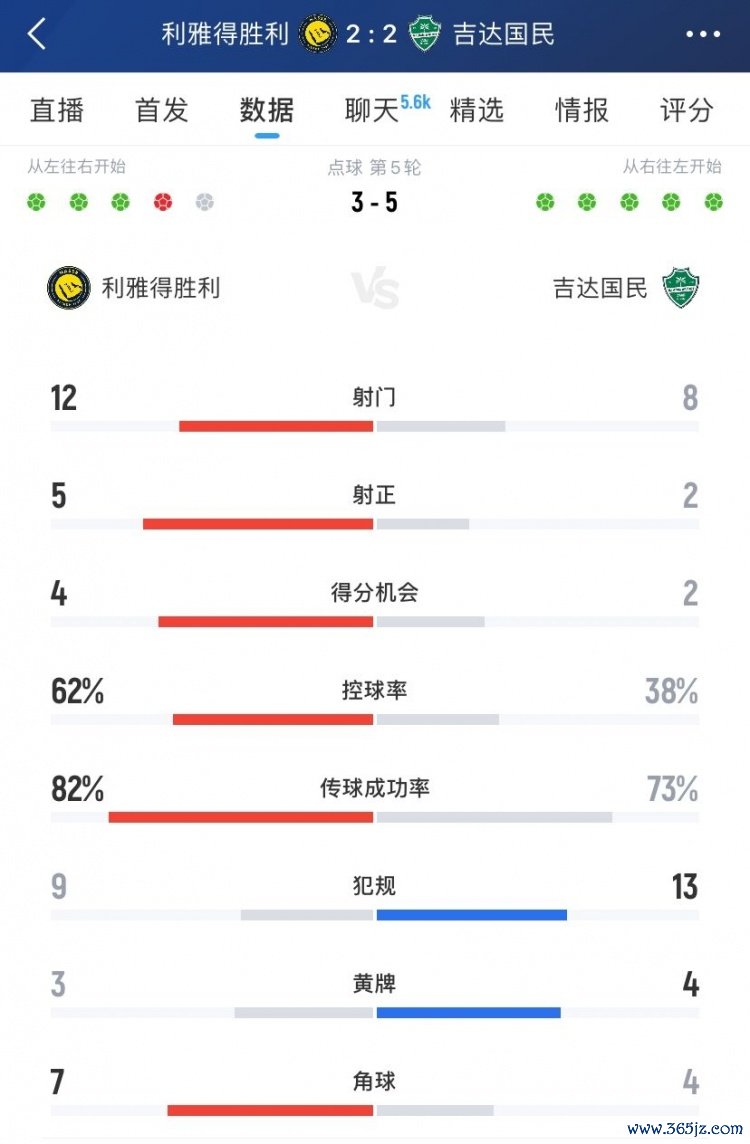
Task: Tap the 3 - 5 penalty shootout score
Action: pos(374,202)
